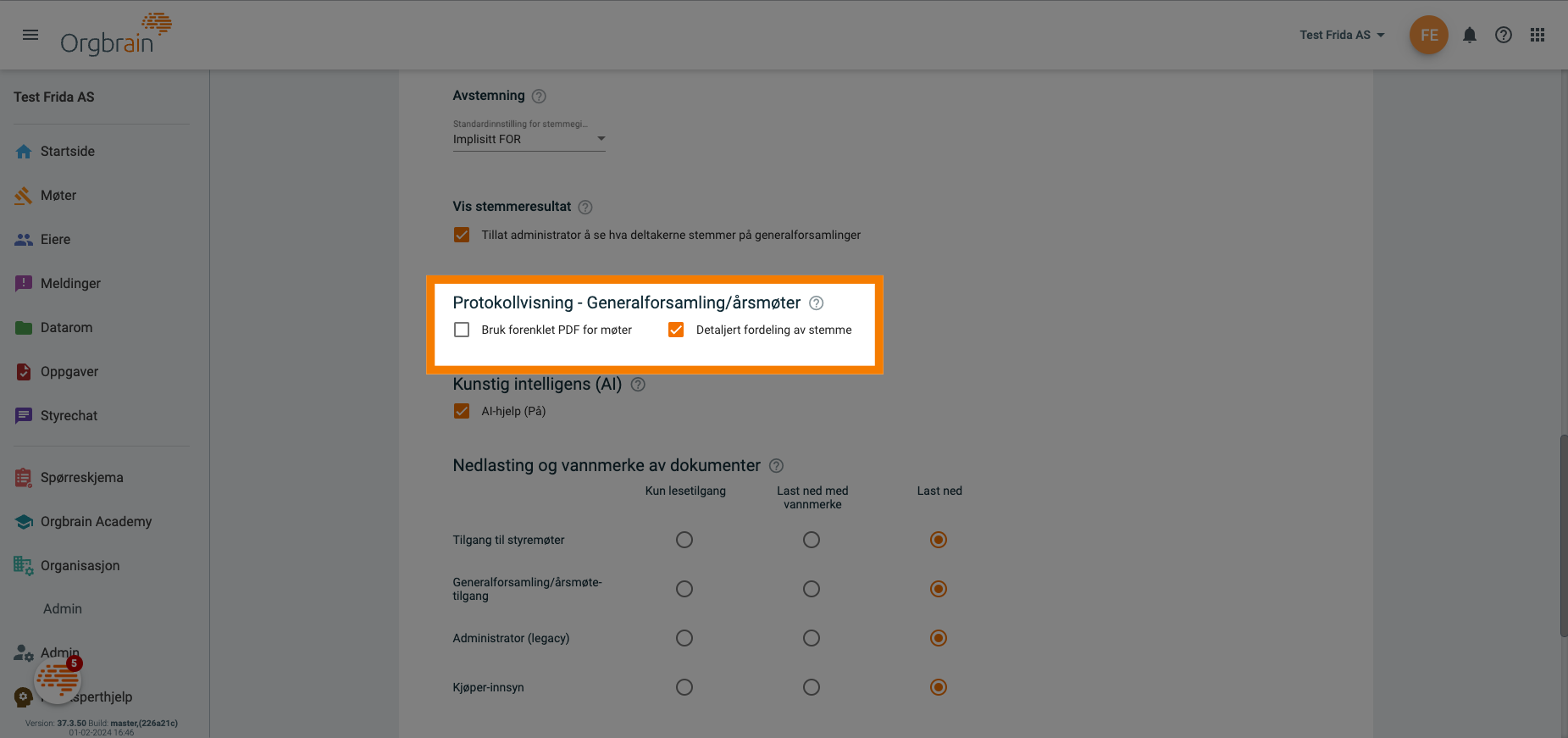Open the hamburger navigation menu
Image resolution: width=1568 pixels, height=738 pixels.
pyautogui.click(x=30, y=35)
